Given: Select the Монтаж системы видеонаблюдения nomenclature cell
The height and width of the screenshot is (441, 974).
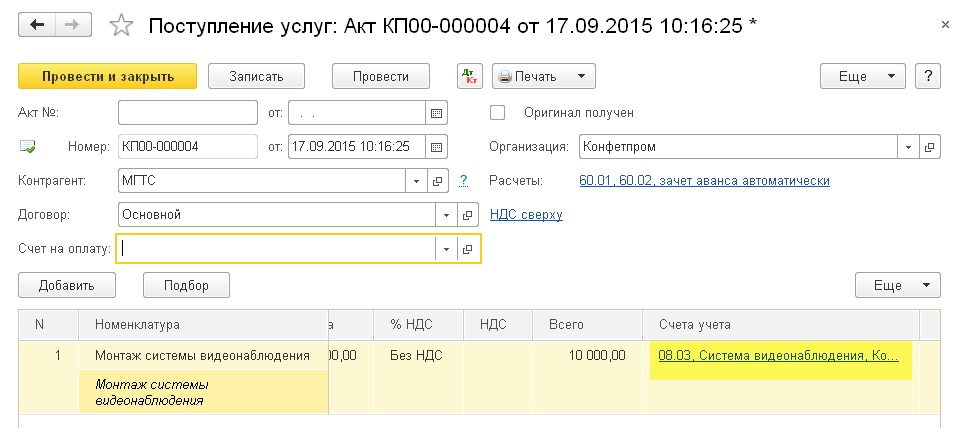Looking at the screenshot, I should click(203, 356).
